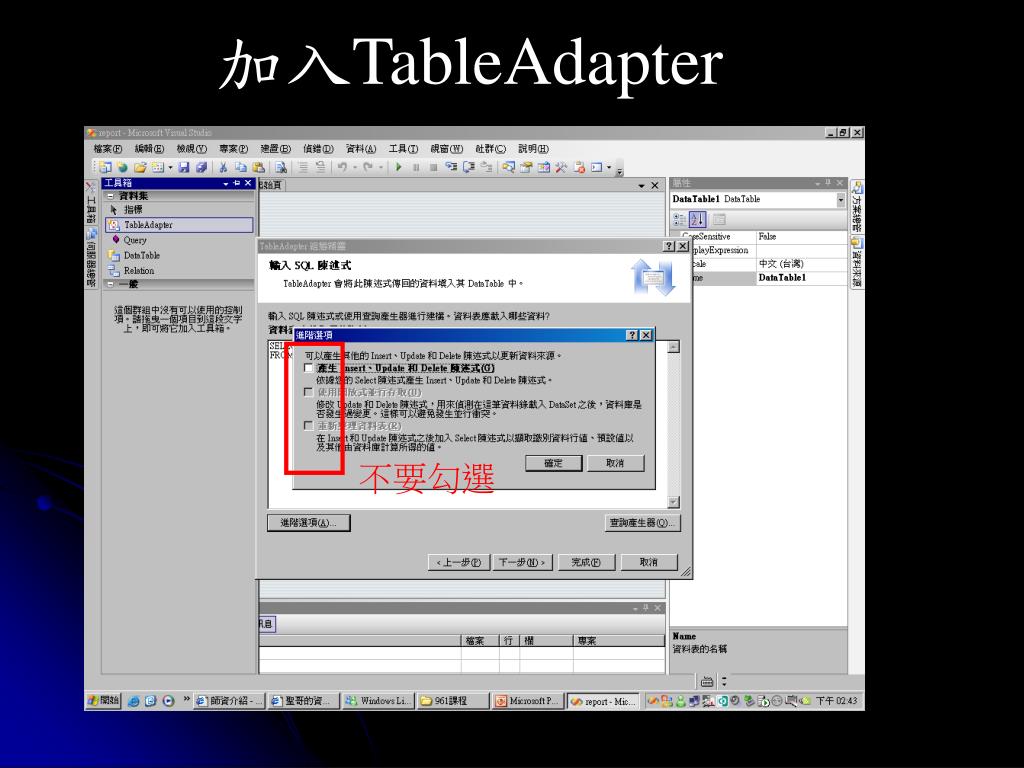
Task: Click the 下一步(N) > wizard button
Action: point(522,562)
